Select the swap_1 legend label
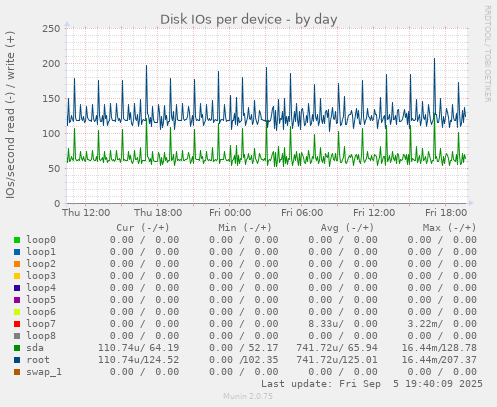The width and height of the screenshot is (497, 407). click(44, 372)
